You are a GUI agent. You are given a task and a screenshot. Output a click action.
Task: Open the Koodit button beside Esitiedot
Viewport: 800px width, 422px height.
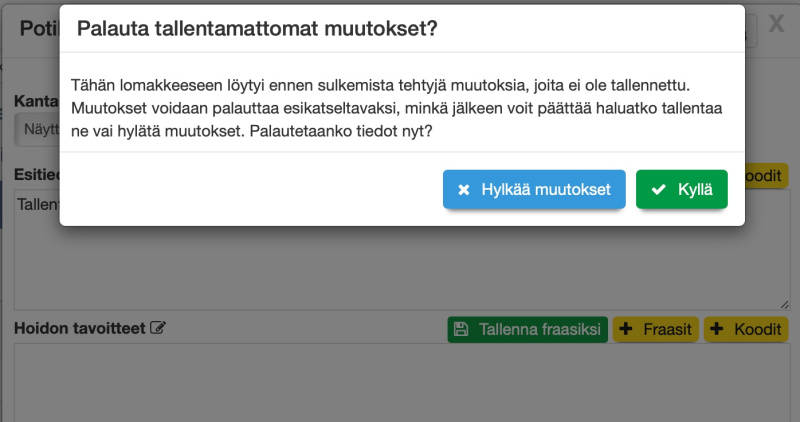[x=765, y=175]
